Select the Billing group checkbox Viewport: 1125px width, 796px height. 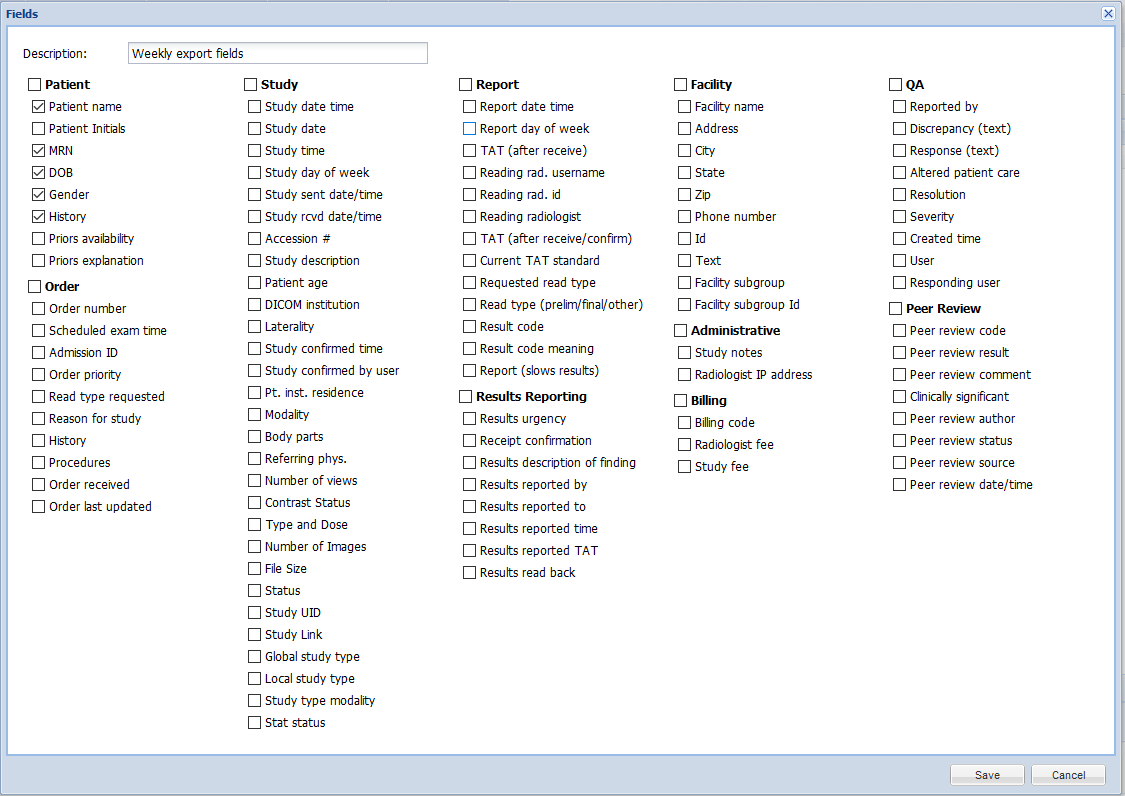click(x=681, y=401)
